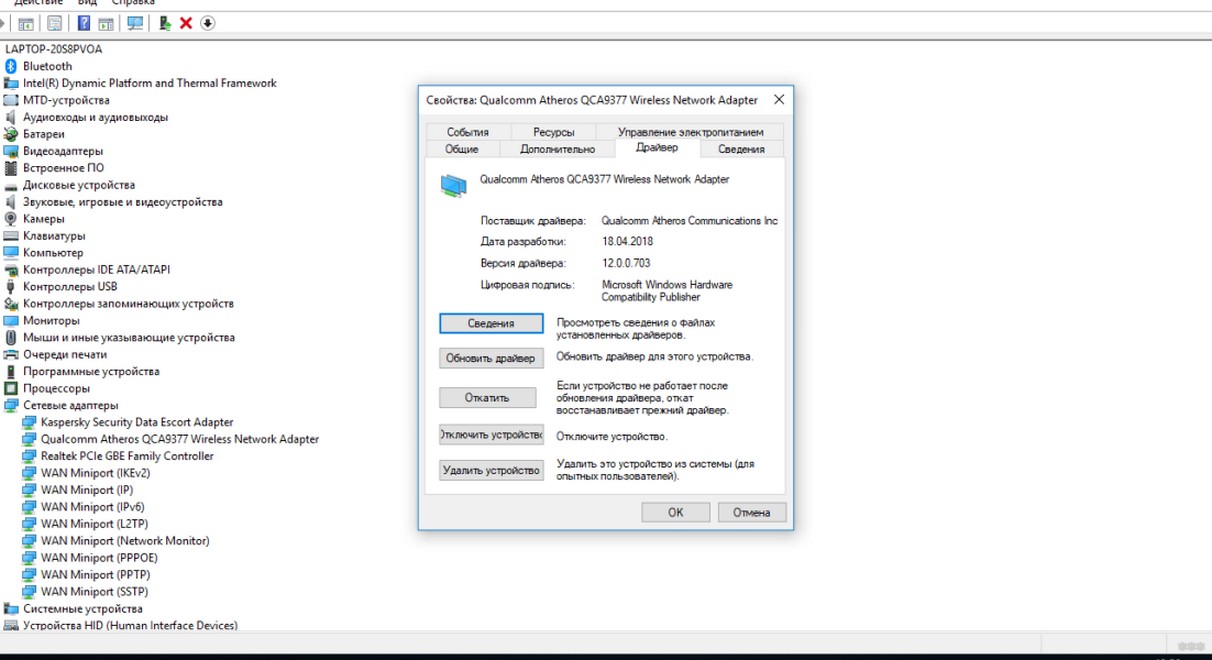Select Realtek PCIe GBE Family Controller

pos(127,456)
